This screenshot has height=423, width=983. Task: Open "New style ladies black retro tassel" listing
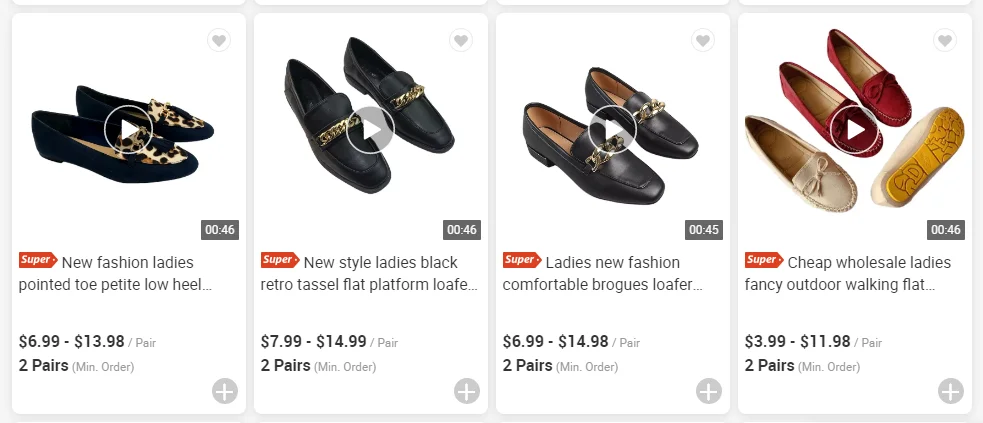coord(370,273)
